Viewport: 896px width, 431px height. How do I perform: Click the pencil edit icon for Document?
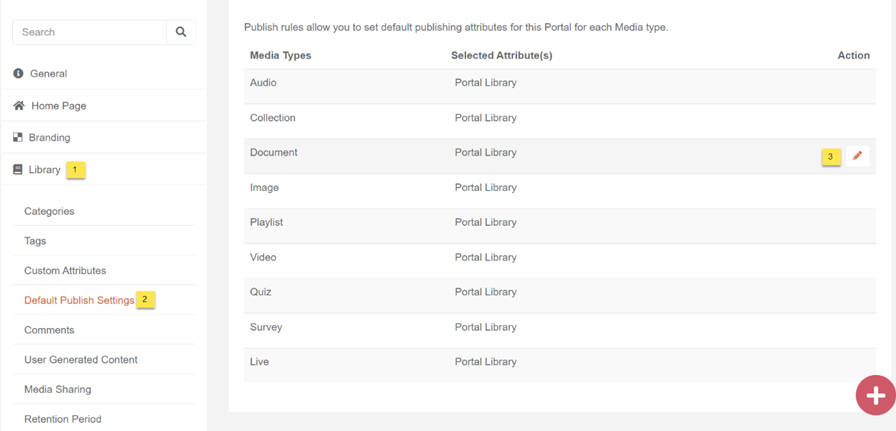(x=857, y=156)
